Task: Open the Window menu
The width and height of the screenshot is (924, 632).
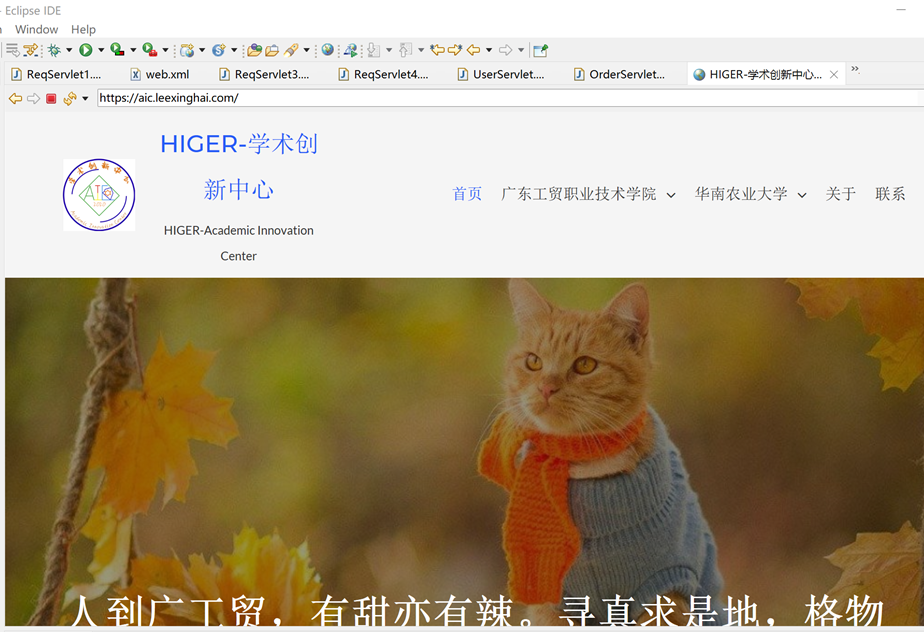Action: point(37,29)
